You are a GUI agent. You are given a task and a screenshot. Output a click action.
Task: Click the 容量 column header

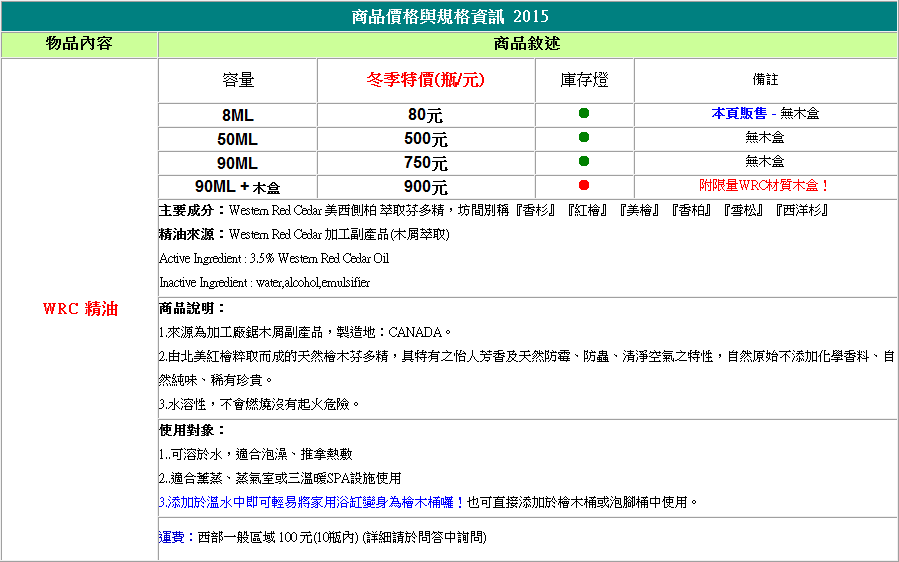coord(237,80)
